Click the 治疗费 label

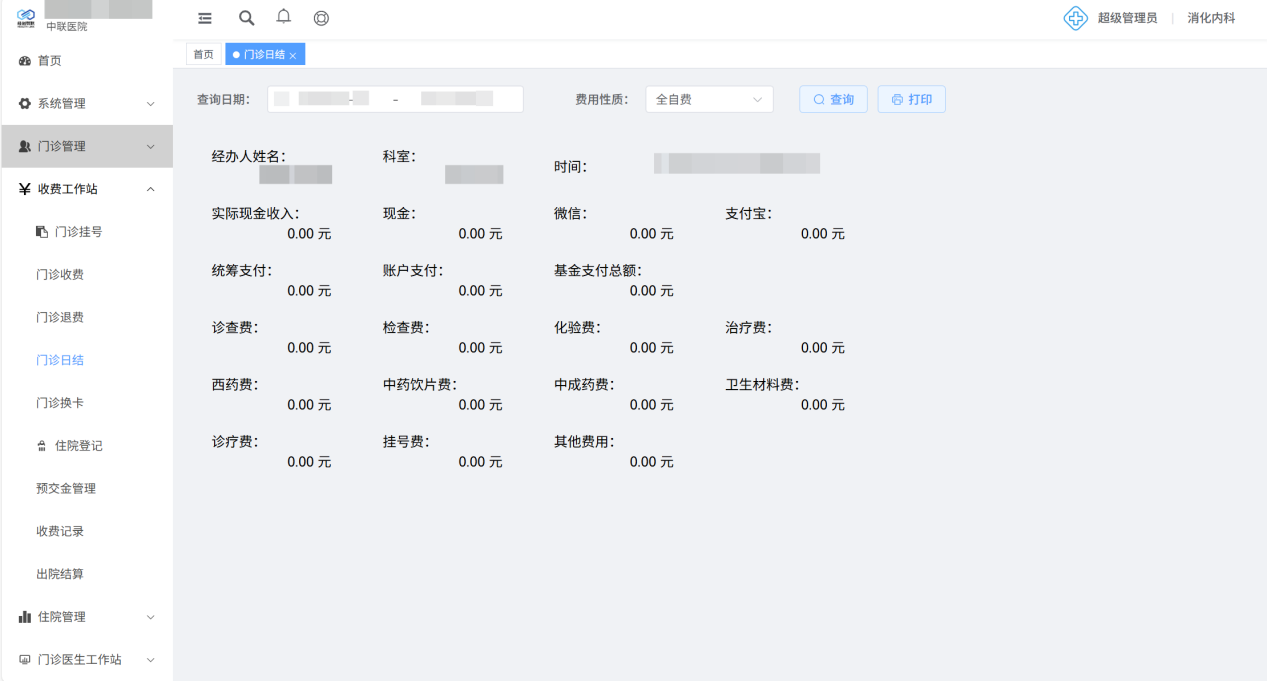(748, 327)
